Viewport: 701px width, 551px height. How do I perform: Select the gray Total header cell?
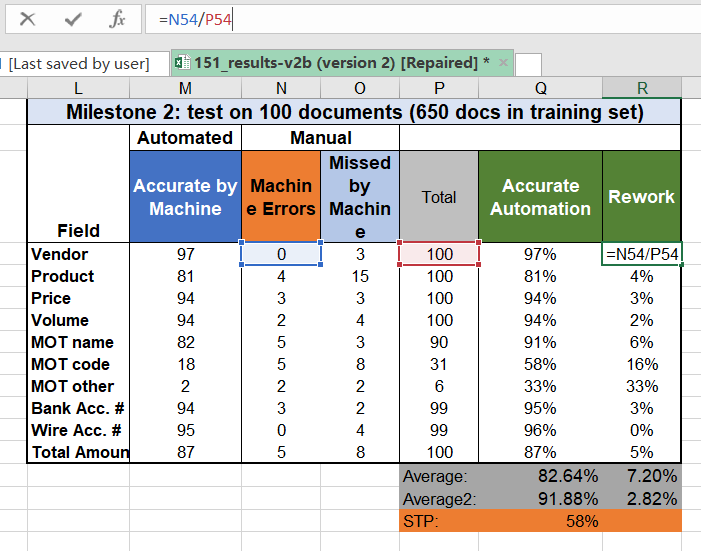[439, 197]
